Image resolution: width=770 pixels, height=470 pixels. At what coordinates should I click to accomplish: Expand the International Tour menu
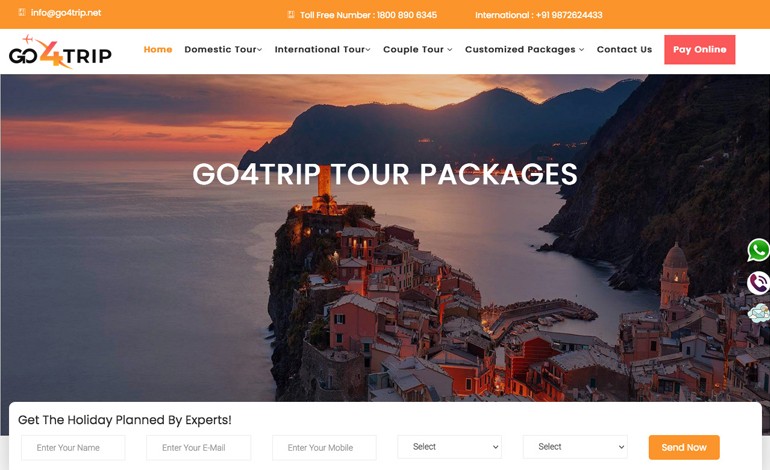(323, 50)
